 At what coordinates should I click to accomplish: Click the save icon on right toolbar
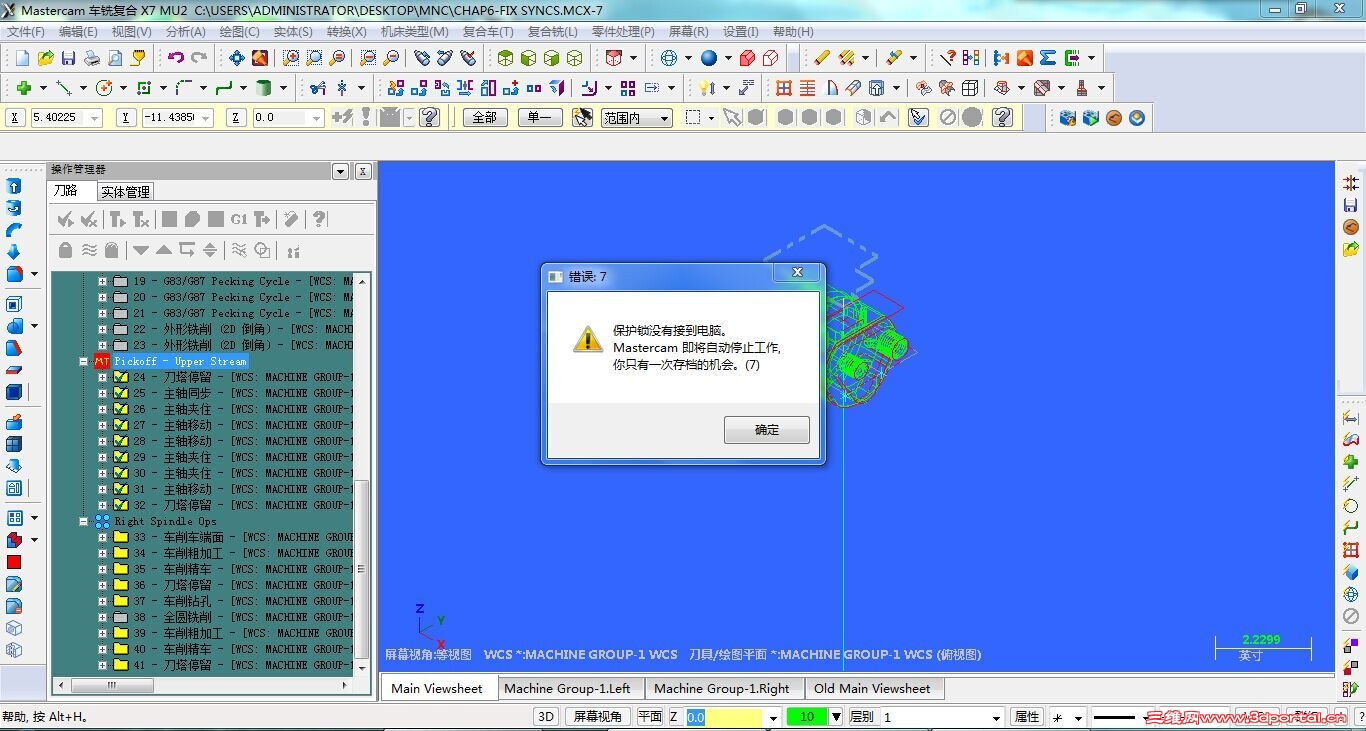pyautogui.click(x=1351, y=205)
